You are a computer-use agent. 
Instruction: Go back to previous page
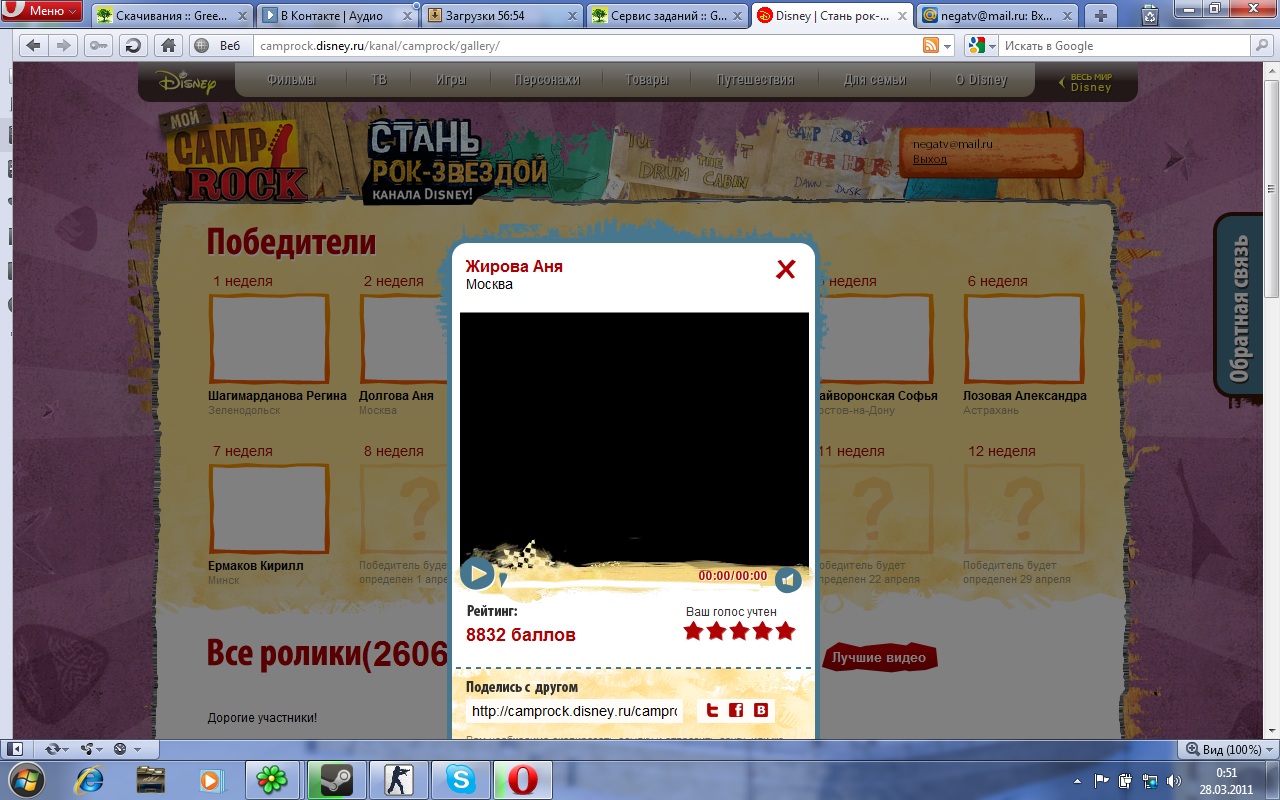[33, 45]
